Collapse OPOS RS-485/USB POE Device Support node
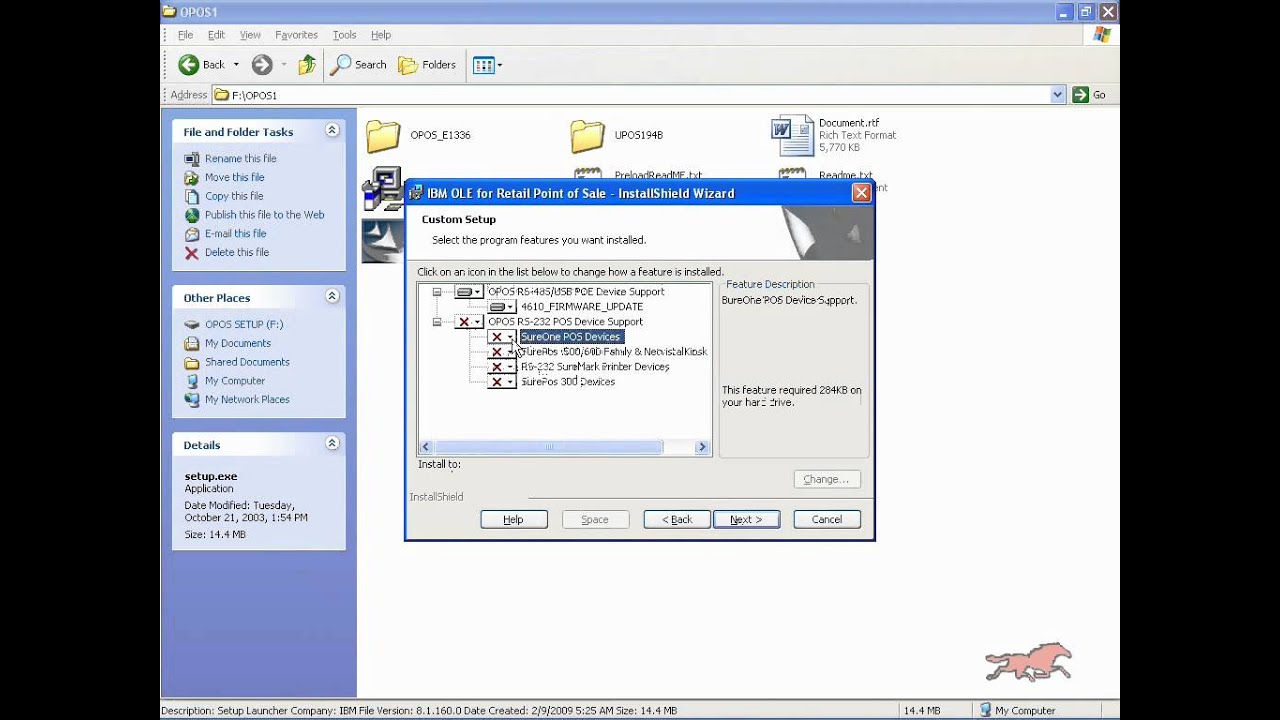The height and width of the screenshot is (720, 1280). click(437, 292)
